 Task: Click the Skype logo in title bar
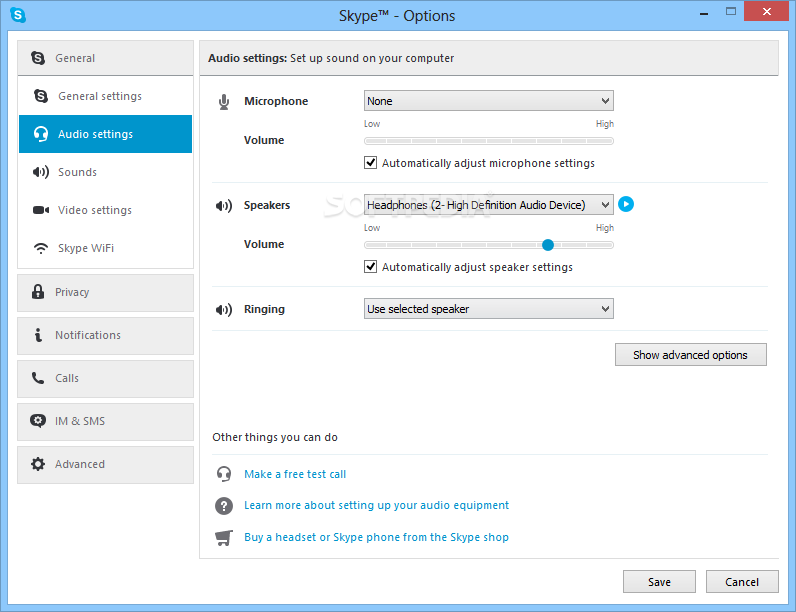[18, 15]
